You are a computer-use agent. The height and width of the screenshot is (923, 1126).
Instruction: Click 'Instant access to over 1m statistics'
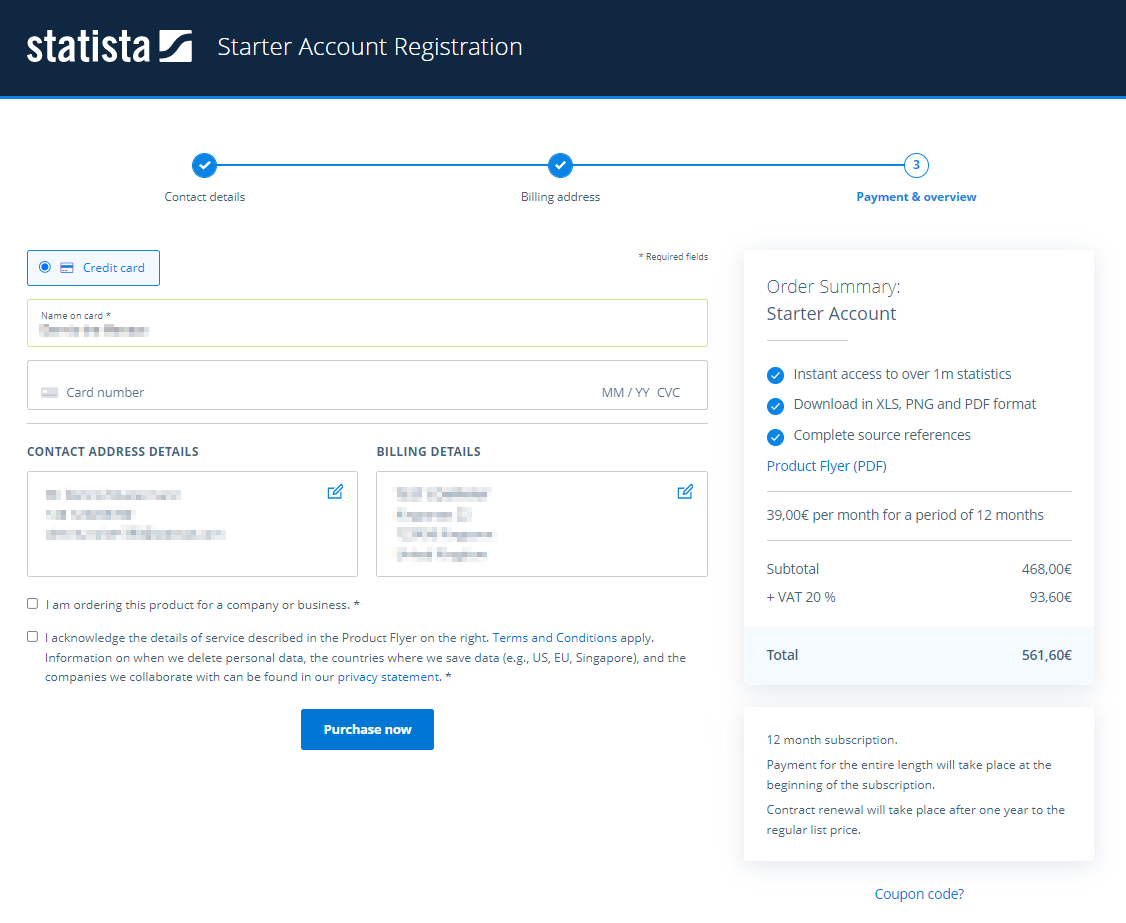click(902, 374)
